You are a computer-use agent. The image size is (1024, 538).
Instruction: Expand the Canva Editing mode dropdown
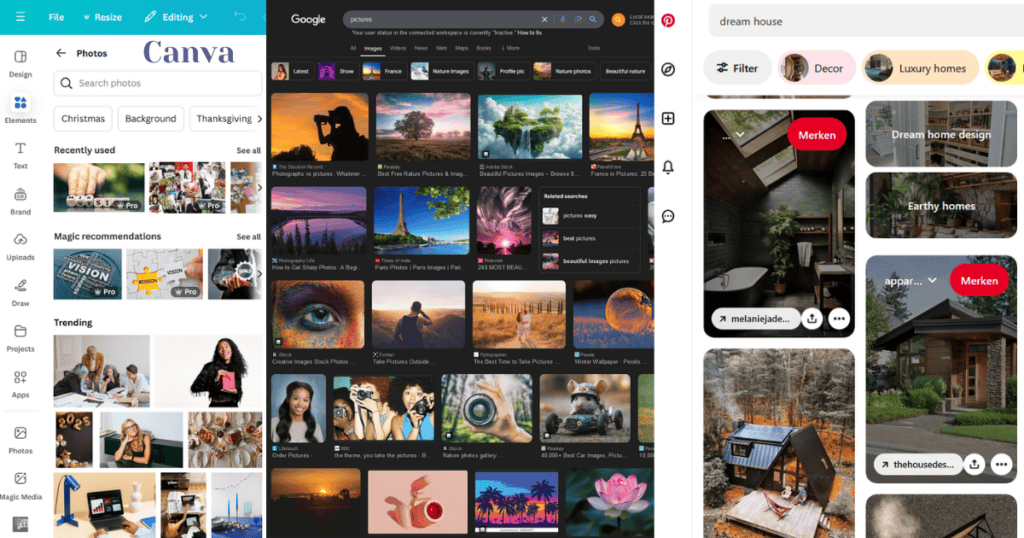(x=176, y=17)
